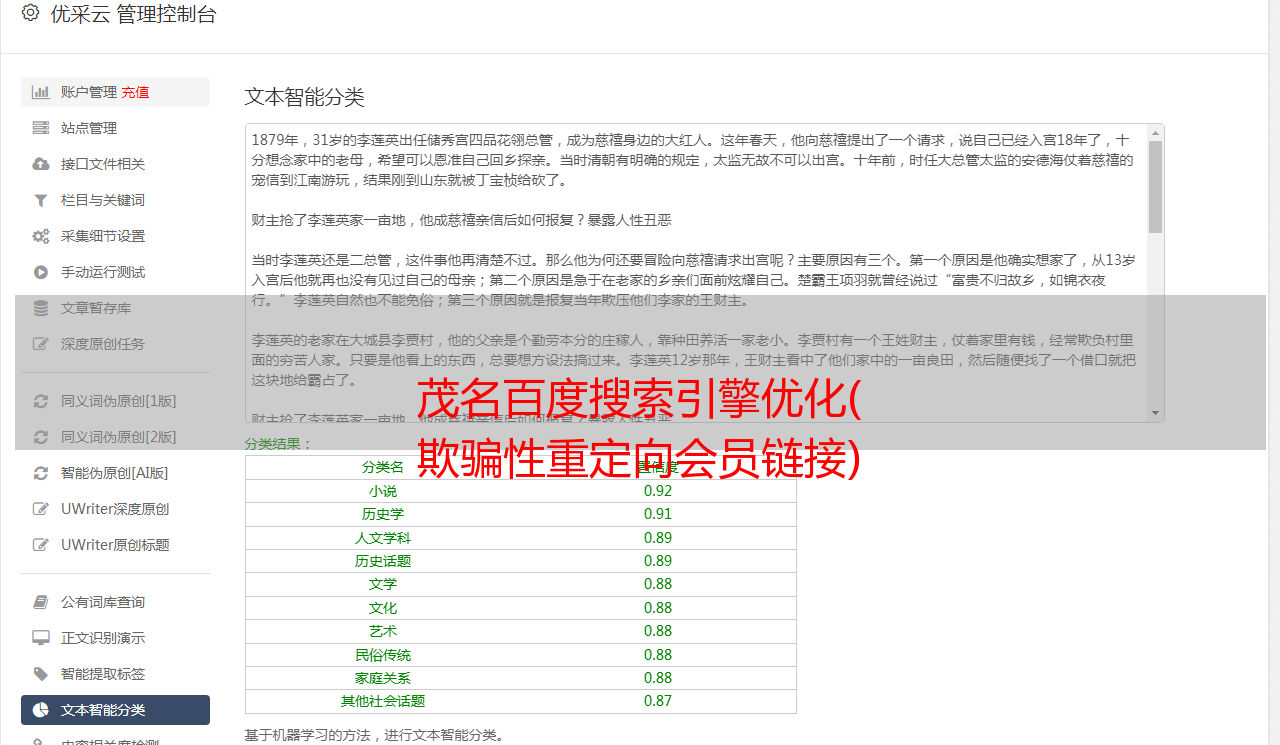Click the 人文学科 category cell
Screen dimensions: 1280x745
point(383,538)
